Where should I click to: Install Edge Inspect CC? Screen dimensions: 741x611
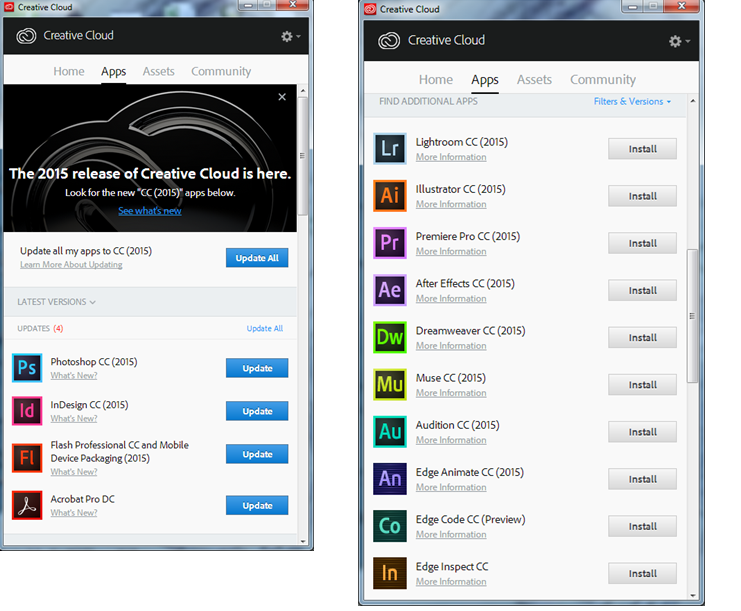(642, 574)
